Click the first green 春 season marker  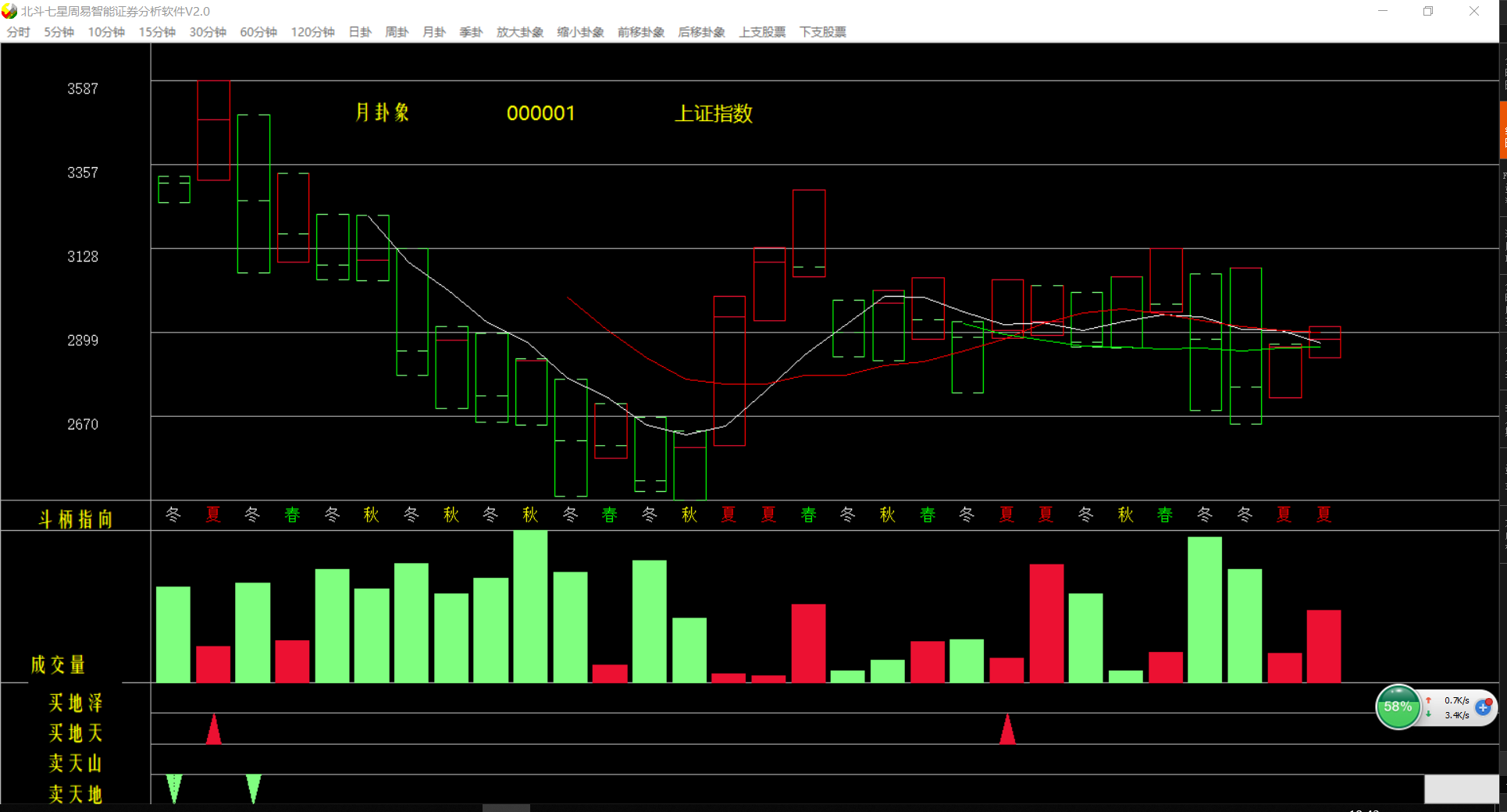point(292,515)
